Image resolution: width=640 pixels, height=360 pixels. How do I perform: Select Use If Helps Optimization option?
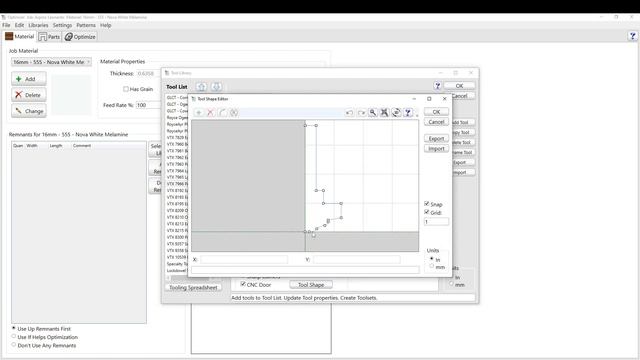click(x=14, y=337)
